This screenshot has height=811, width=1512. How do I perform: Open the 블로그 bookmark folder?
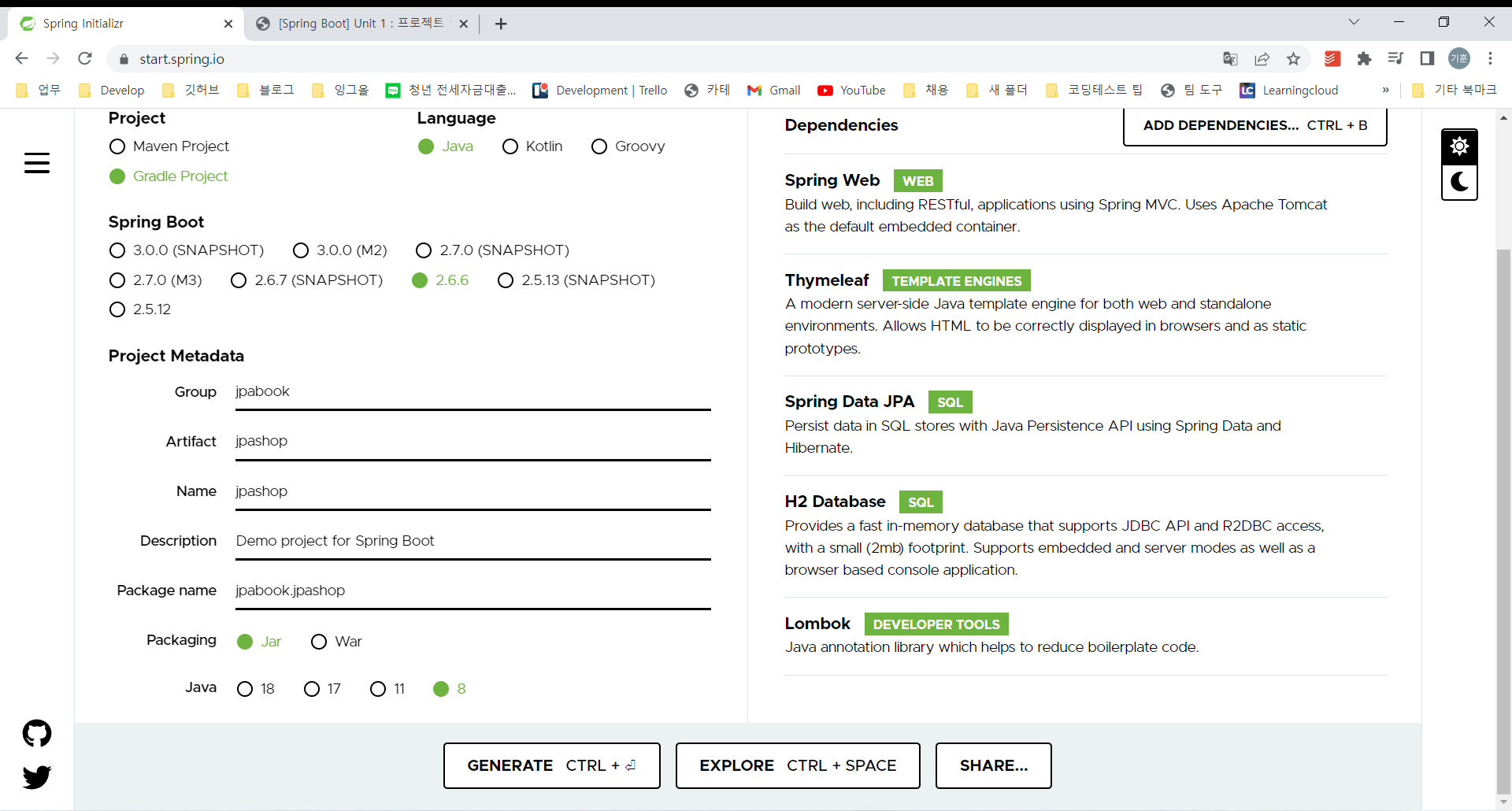point(265,90)
